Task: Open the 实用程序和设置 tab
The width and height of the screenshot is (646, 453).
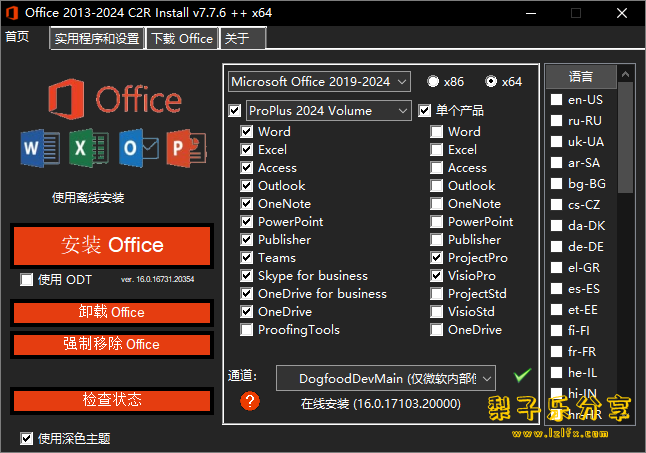Action: click(97, 39)
